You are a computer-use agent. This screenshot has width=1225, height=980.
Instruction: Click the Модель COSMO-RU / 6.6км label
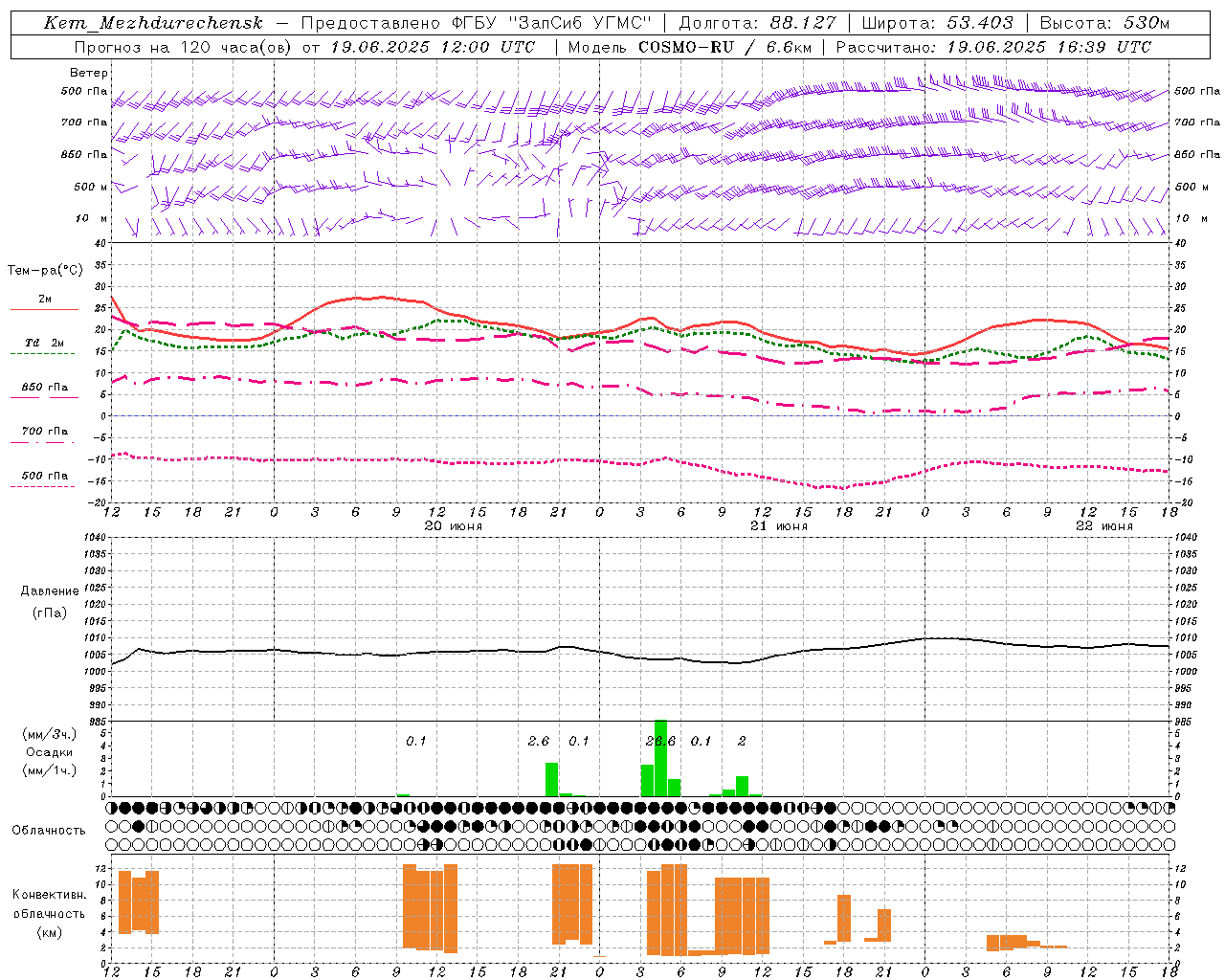coord(689,47)
